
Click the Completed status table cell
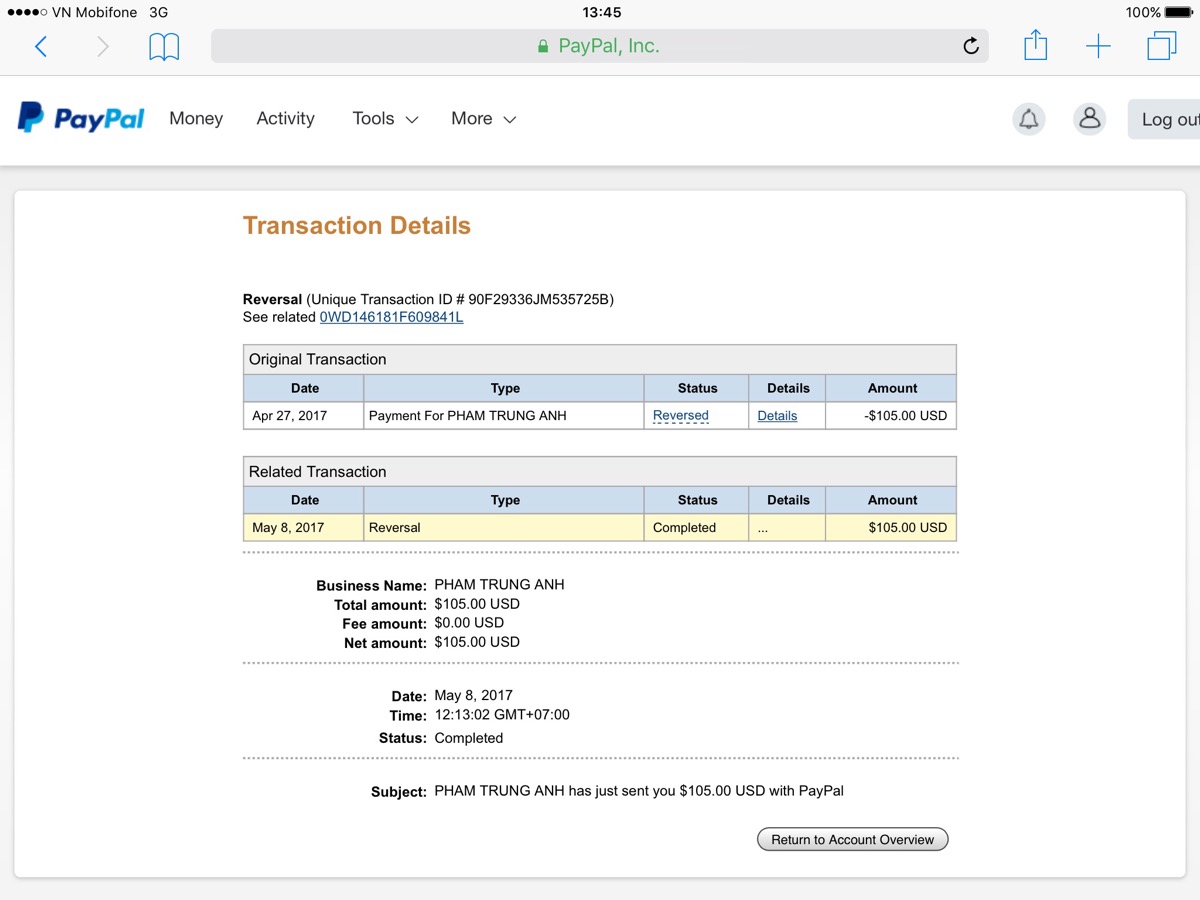coord(696,527)
